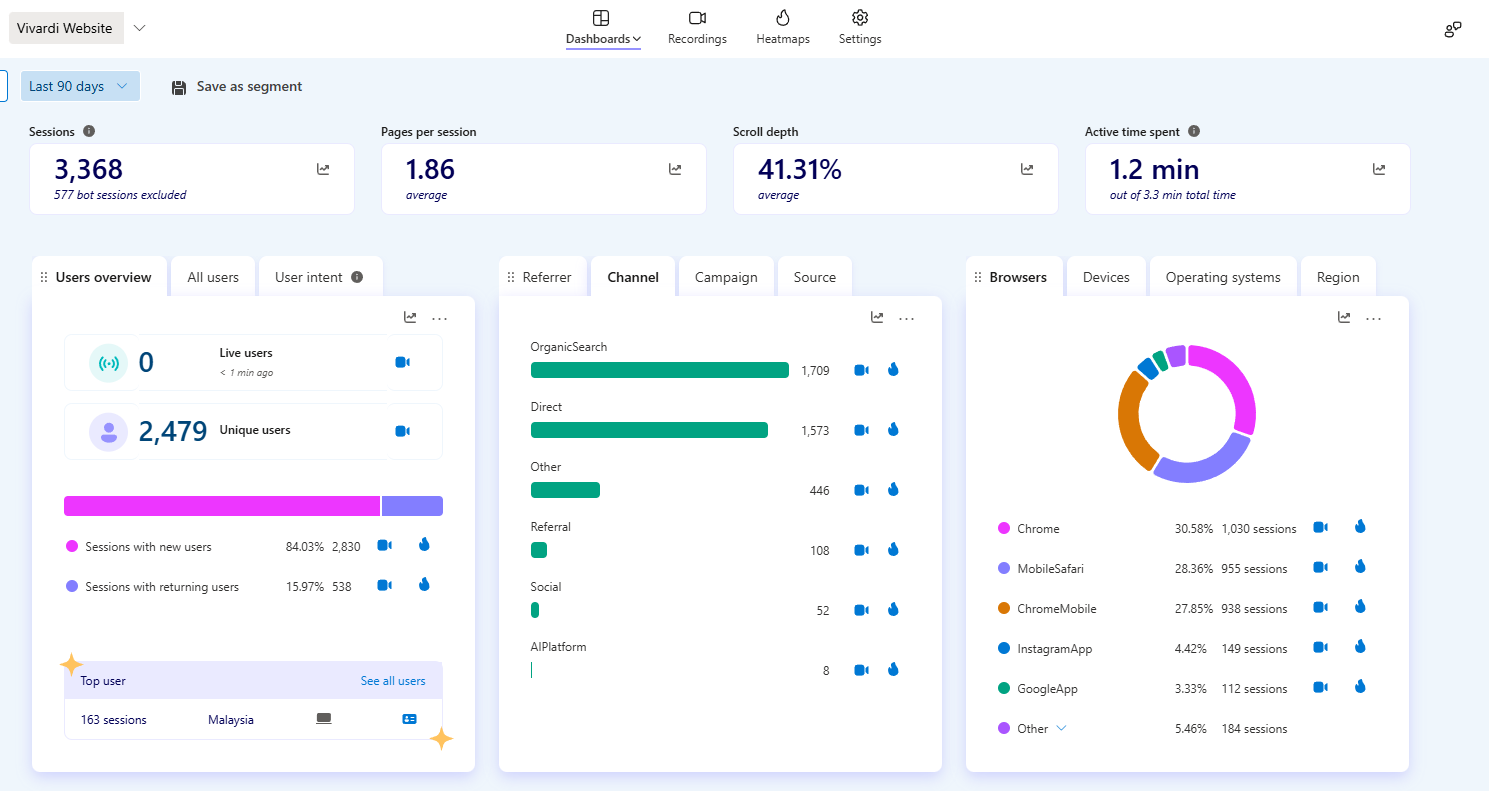Click the info icon next to Sessions
Screen dimensions: 1489x791
(89, 131)
